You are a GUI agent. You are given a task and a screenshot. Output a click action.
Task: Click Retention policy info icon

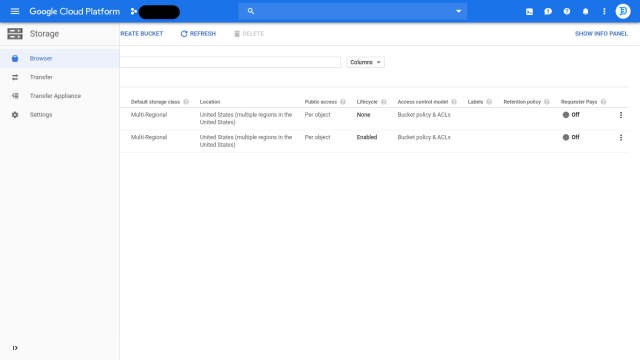[x=547, y=102]
